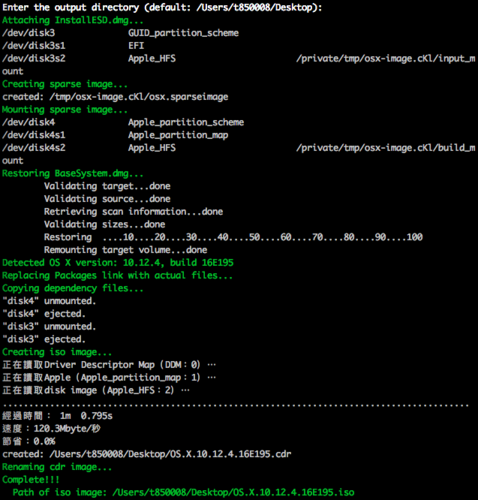Image resolution: width=478 pixels, height=500 pixels.
Task: Click the savings '0.0%' line
Action: [x=29, y=442]
